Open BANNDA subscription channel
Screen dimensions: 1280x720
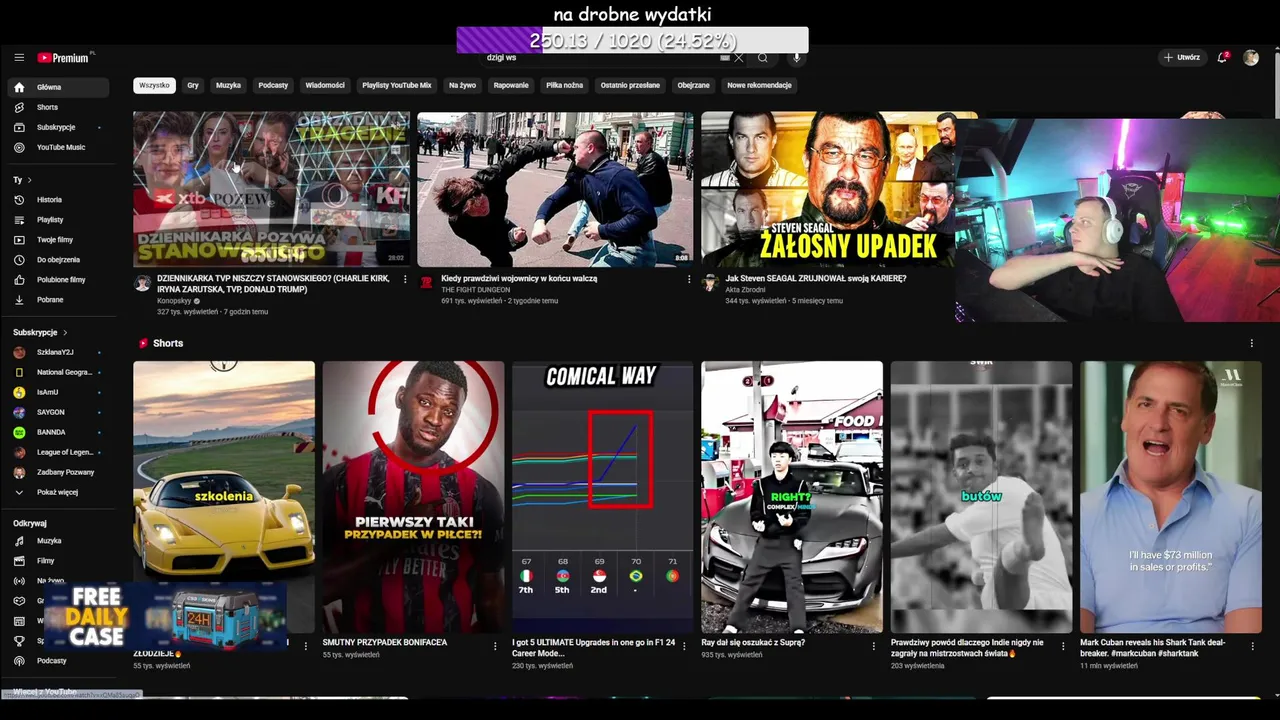(x=58, y=432)
